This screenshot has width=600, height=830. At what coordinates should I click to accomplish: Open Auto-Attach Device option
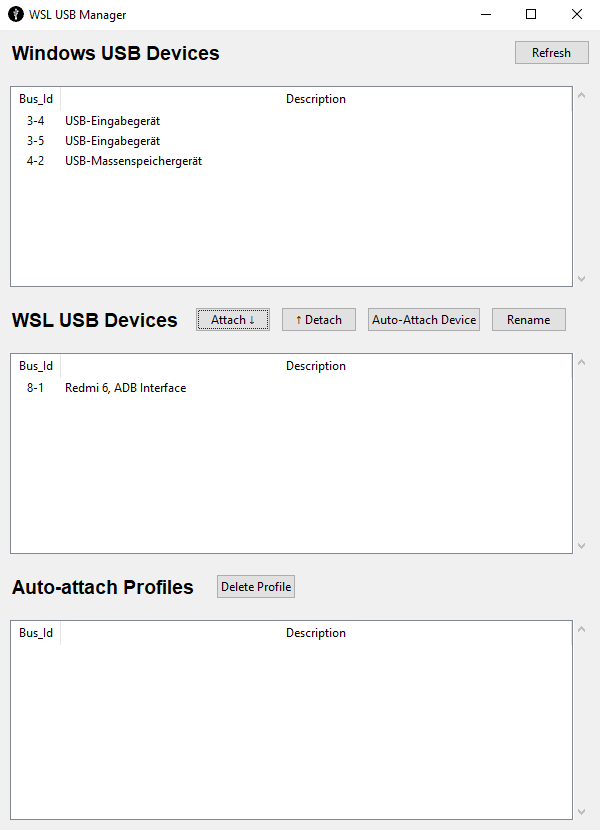click(424, 320)
